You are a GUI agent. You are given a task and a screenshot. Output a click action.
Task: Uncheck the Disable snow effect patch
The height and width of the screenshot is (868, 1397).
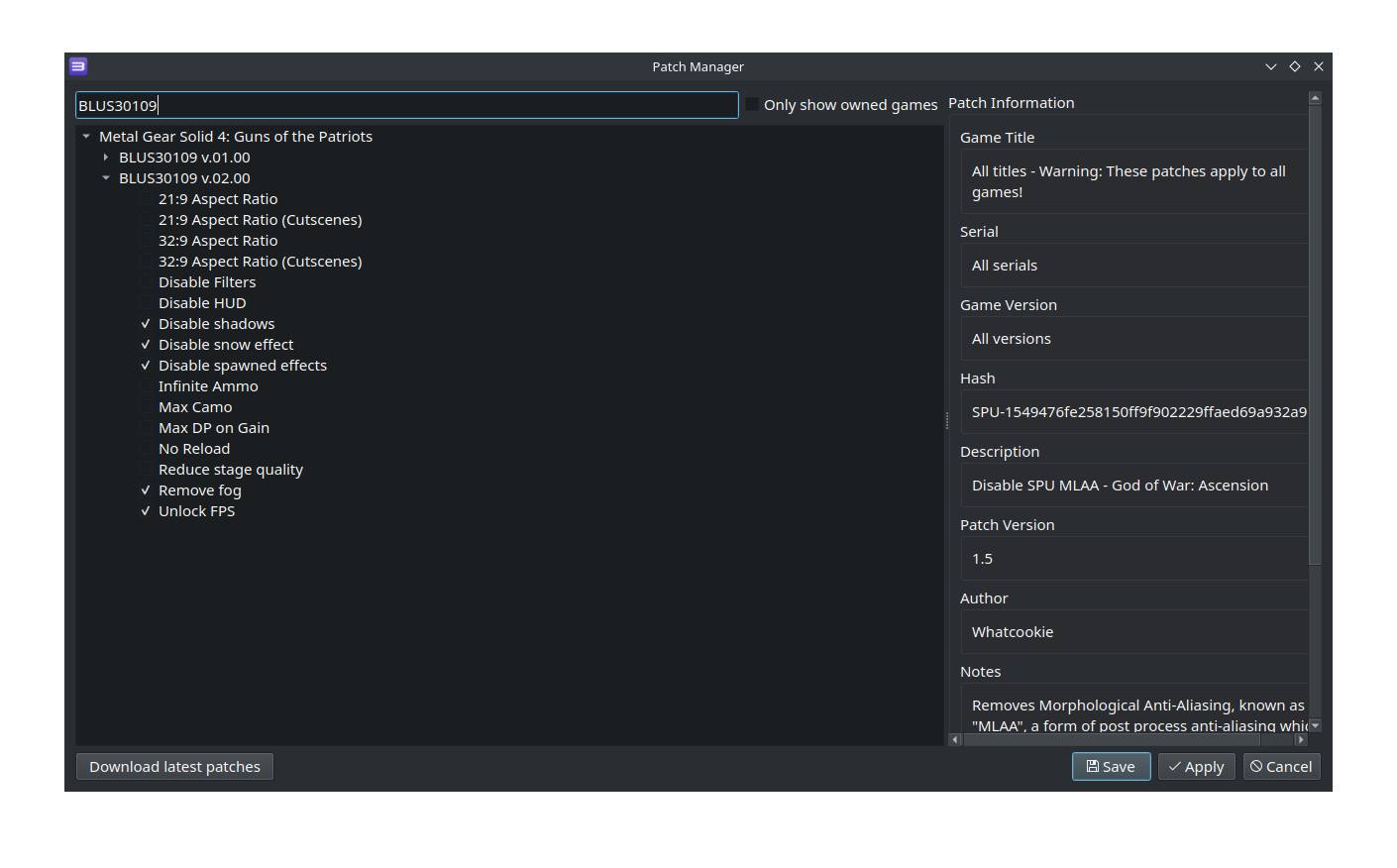tap(146, 345)
